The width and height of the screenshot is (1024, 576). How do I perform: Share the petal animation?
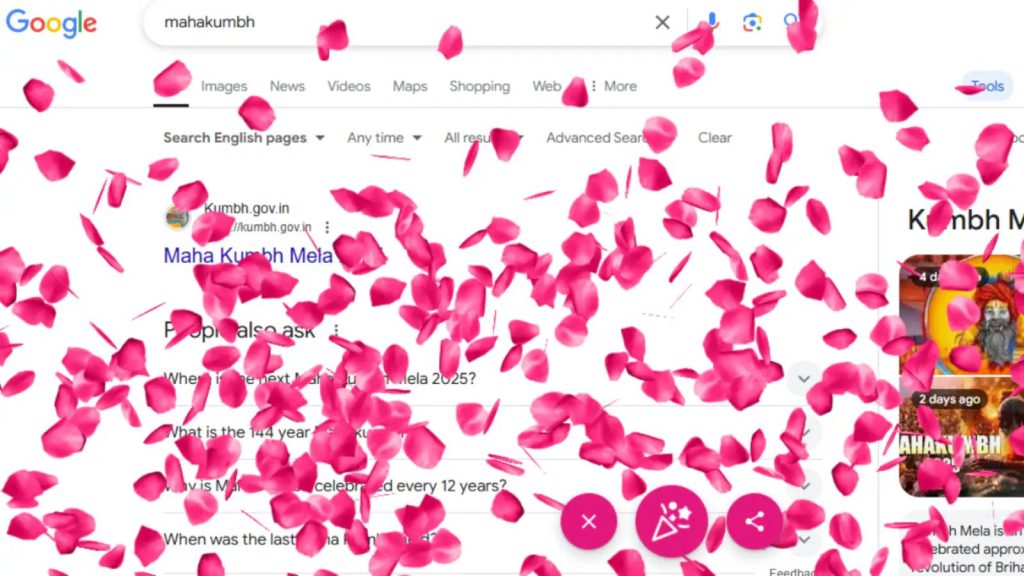(754, 521)
